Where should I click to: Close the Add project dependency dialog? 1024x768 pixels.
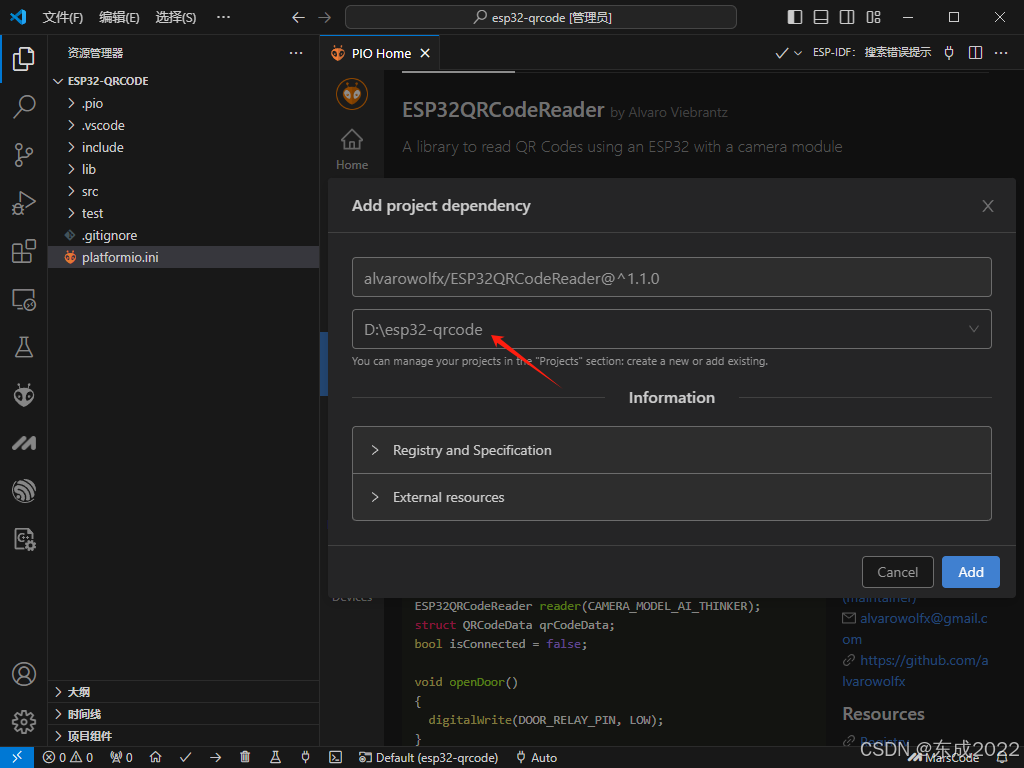pyautogui.click(x=987, y=206)
